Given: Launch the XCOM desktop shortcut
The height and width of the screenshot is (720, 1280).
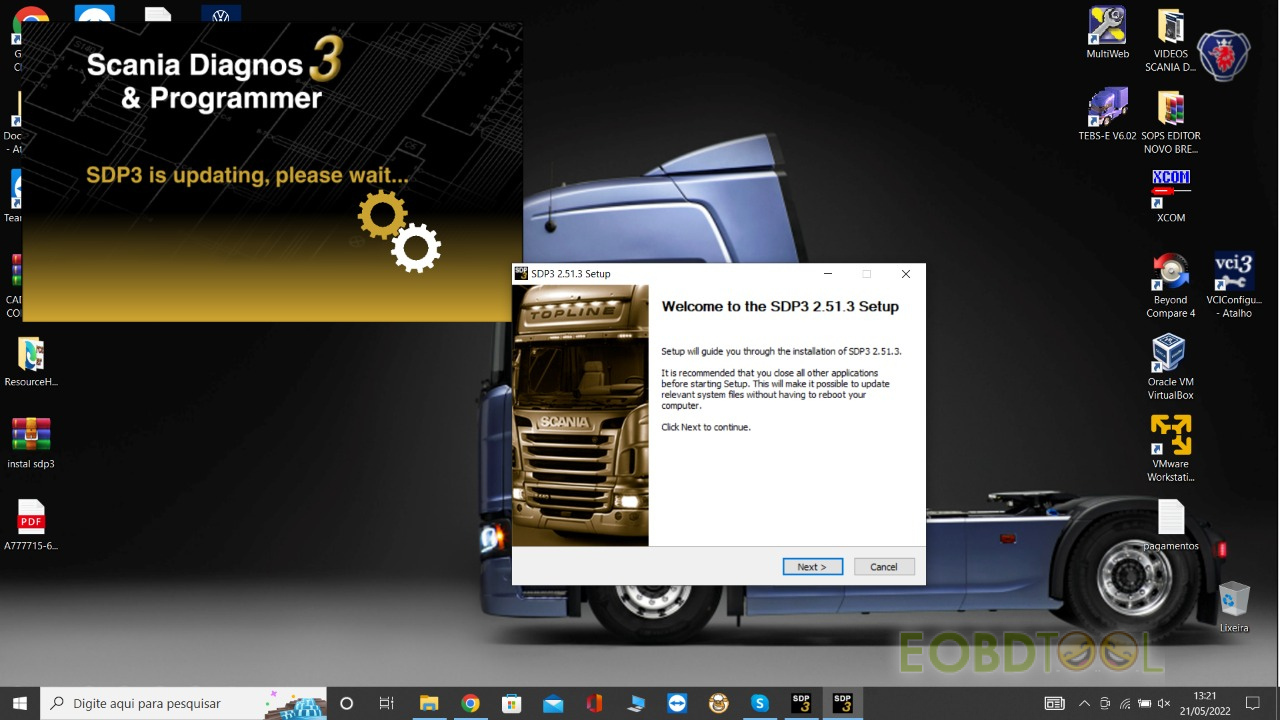Looking at the screenshot, I should [x=1171, y=196].
